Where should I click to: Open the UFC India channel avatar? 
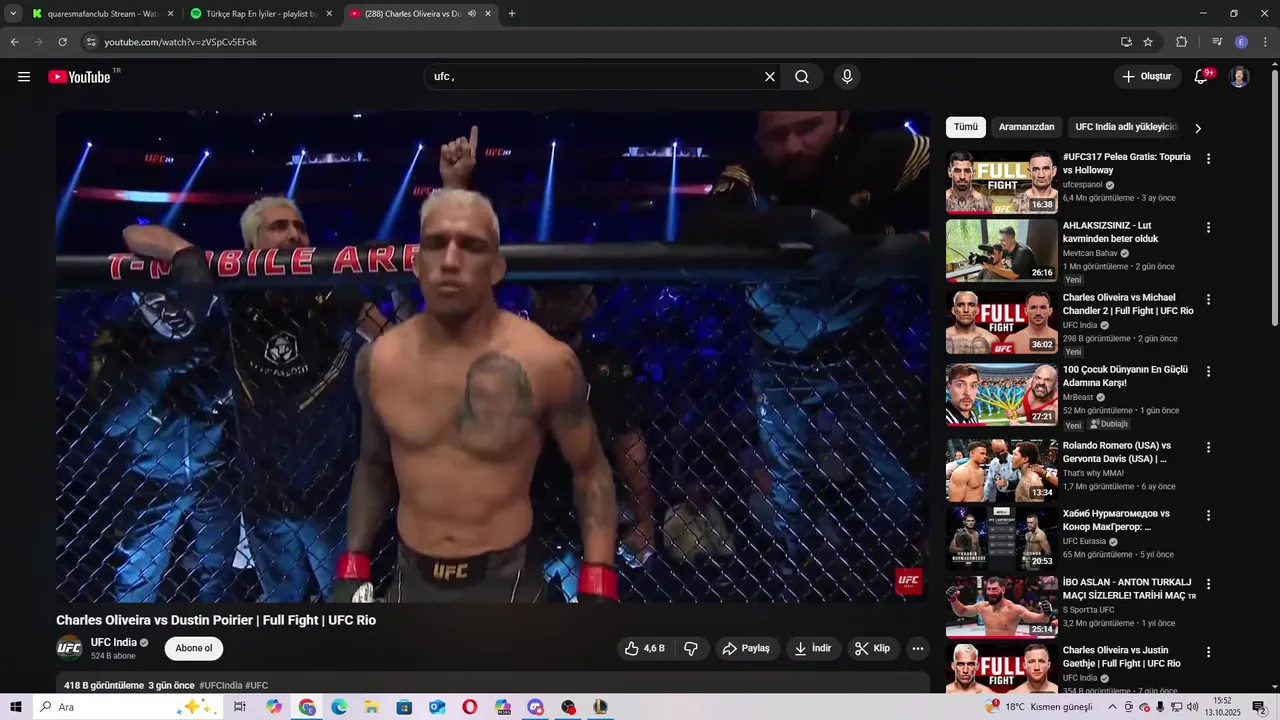tap(69, 649)
